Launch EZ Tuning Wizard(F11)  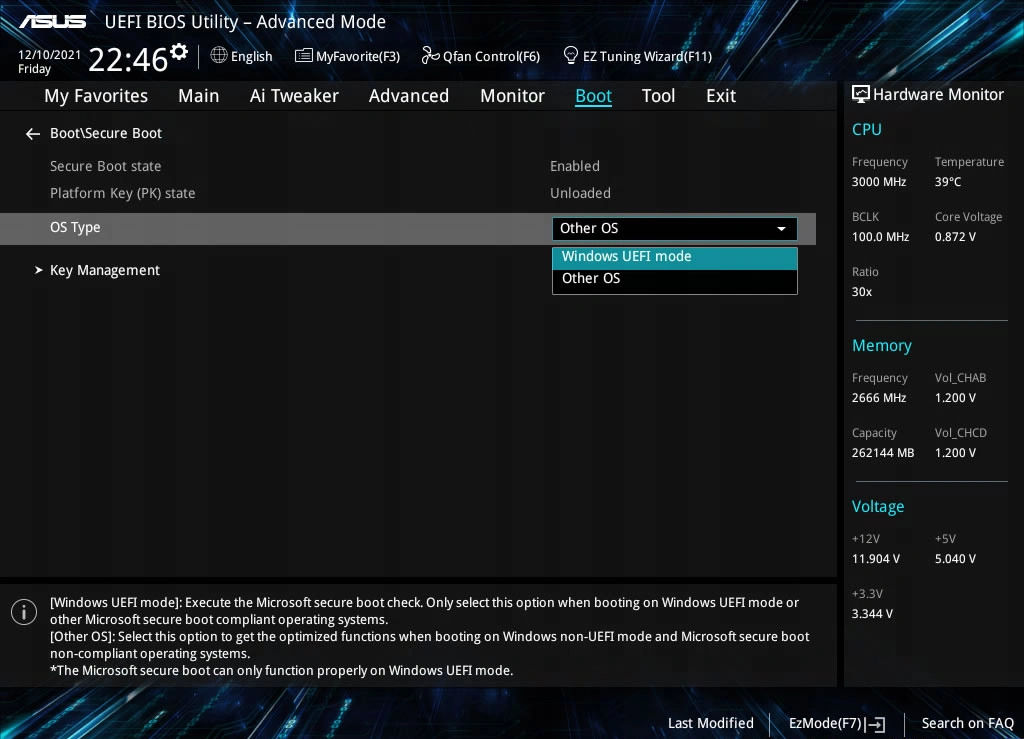point(647,56)
